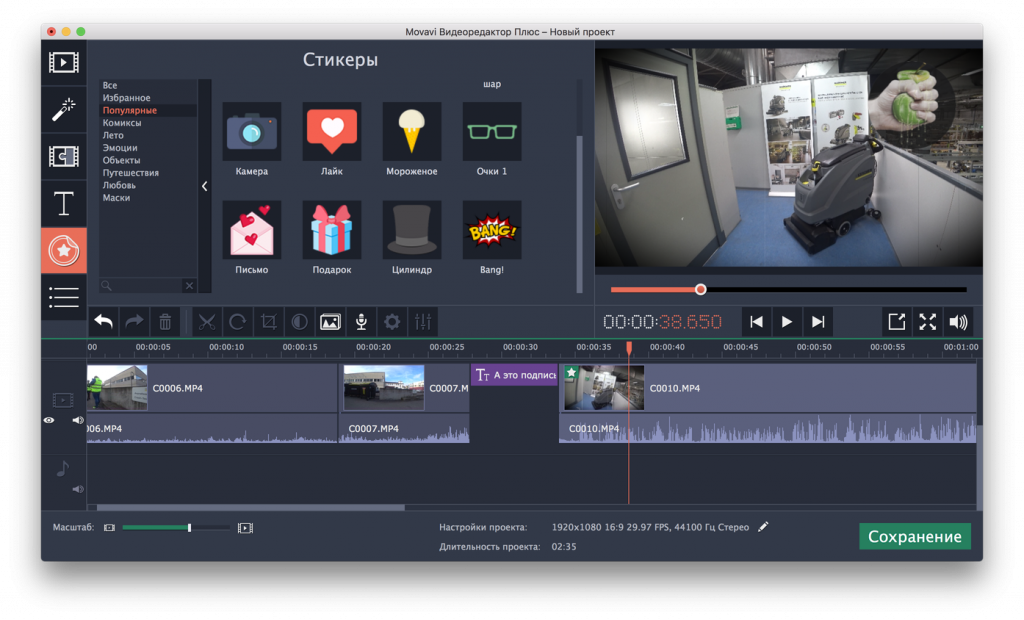Select the Популярные category

(x=129, y=110)
